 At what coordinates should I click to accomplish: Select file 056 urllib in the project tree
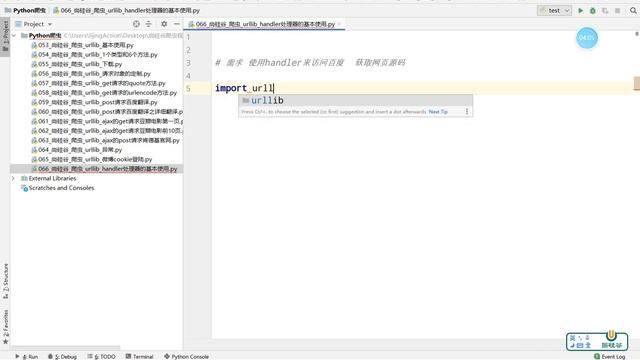click(91, 73)
